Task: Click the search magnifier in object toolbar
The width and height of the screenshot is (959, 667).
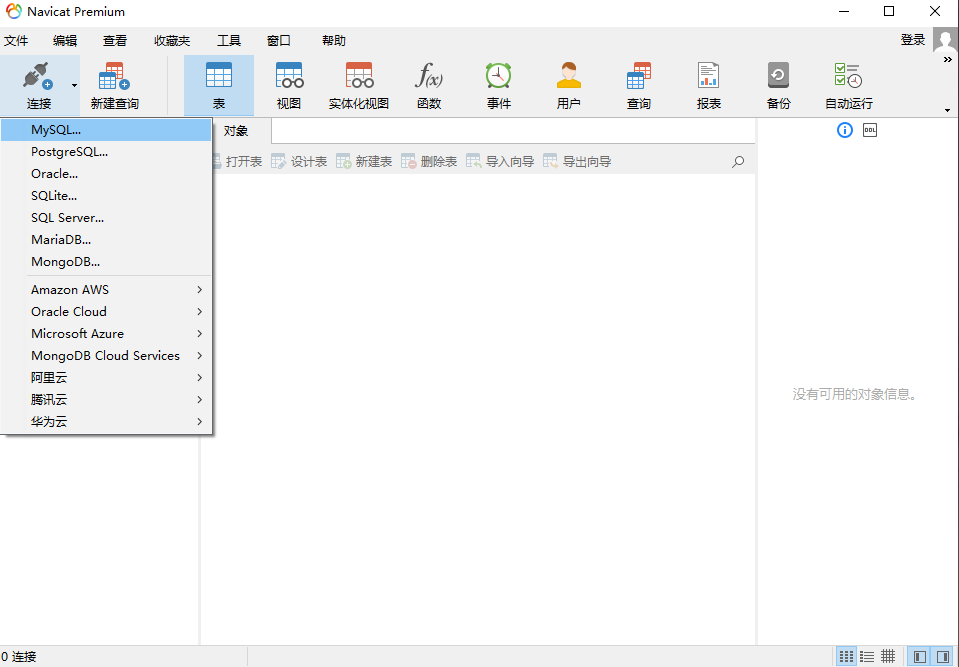Action: [738, 161]
